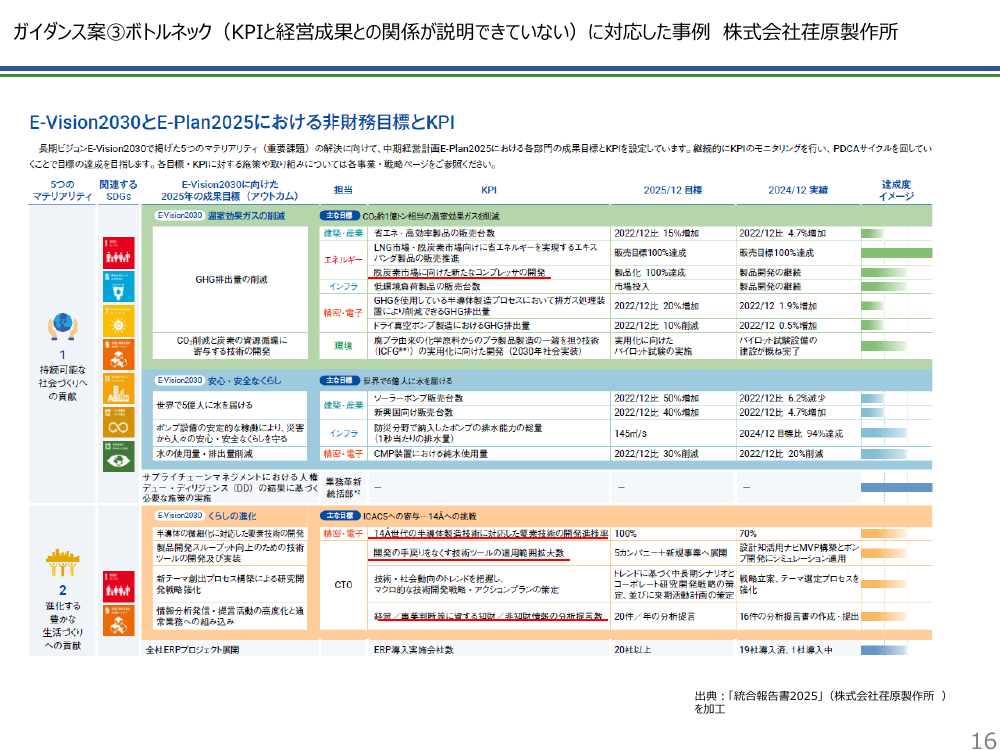Click the SDG 11 sustainable cities icon

pyautogui.click(x=119, y=389)
